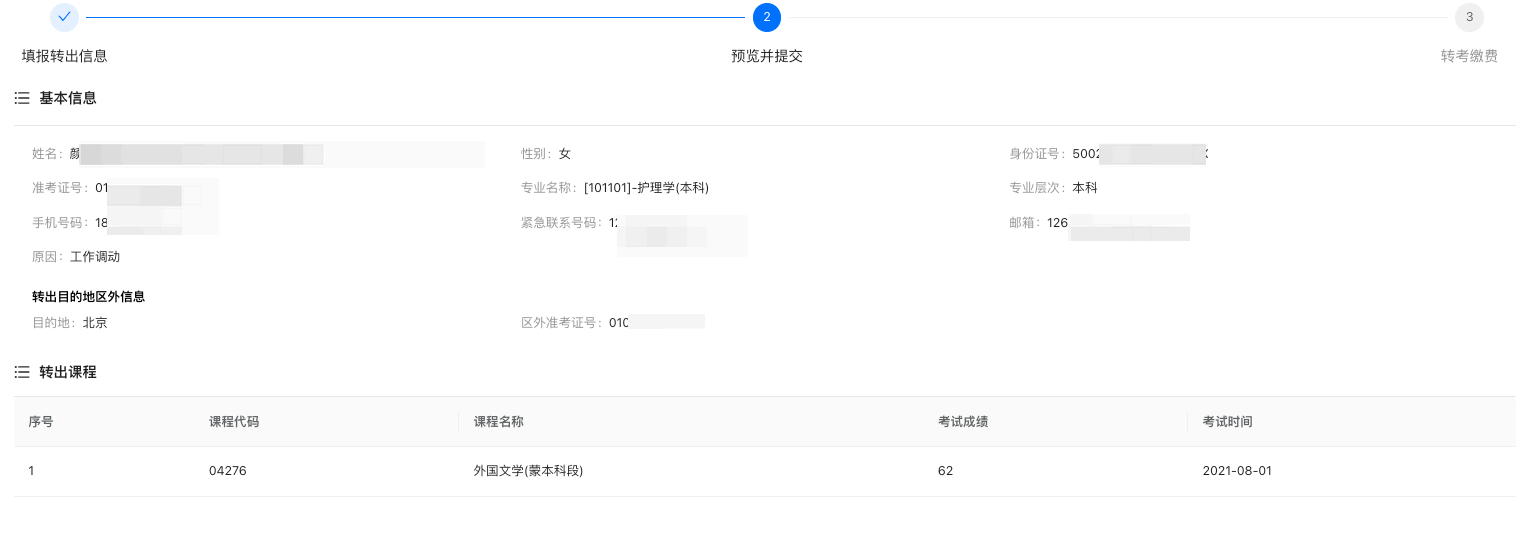The image size is (1533, 534).
Task: Click the 课程代码 column header
Action: coord(234,422)
